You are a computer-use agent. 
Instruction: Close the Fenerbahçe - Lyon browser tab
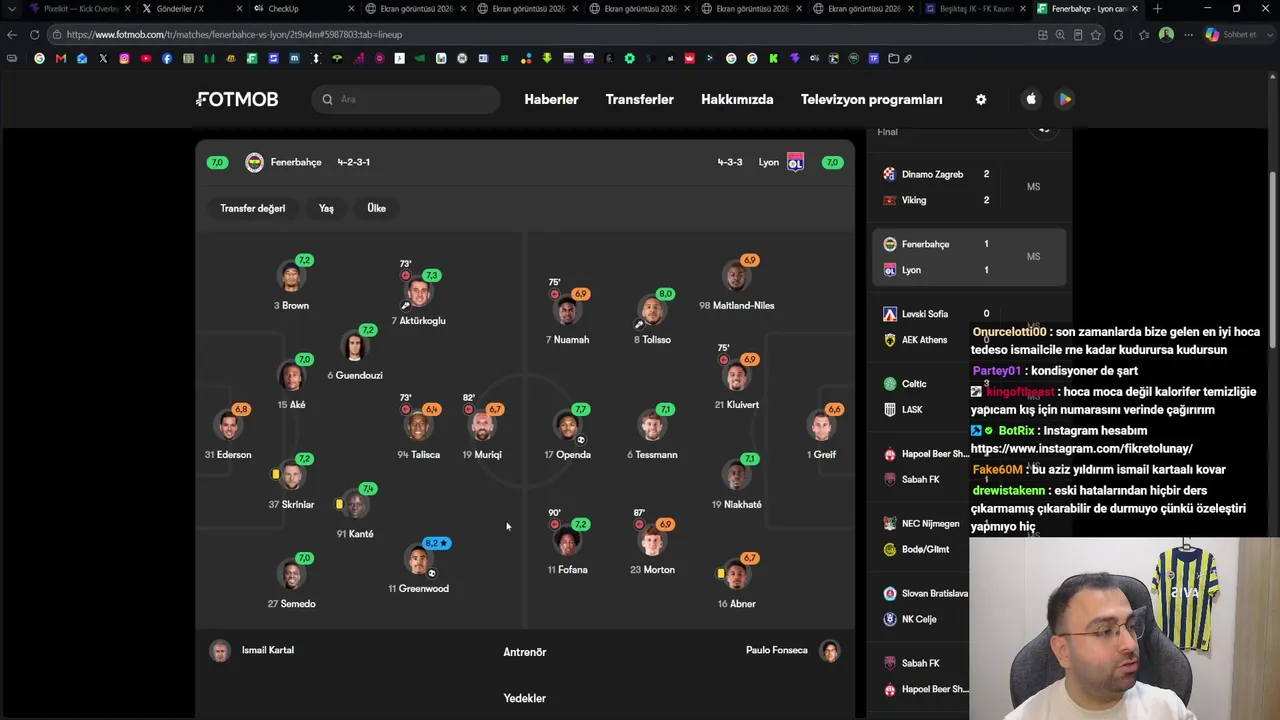[x=1135, y=9]
